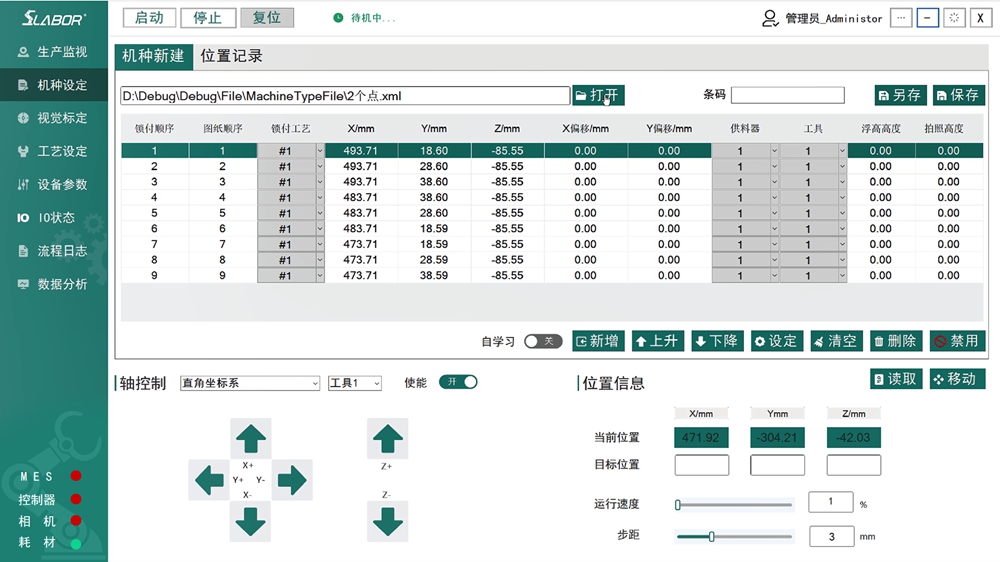Jog axis with the Y- right arrow

point(292,480)
